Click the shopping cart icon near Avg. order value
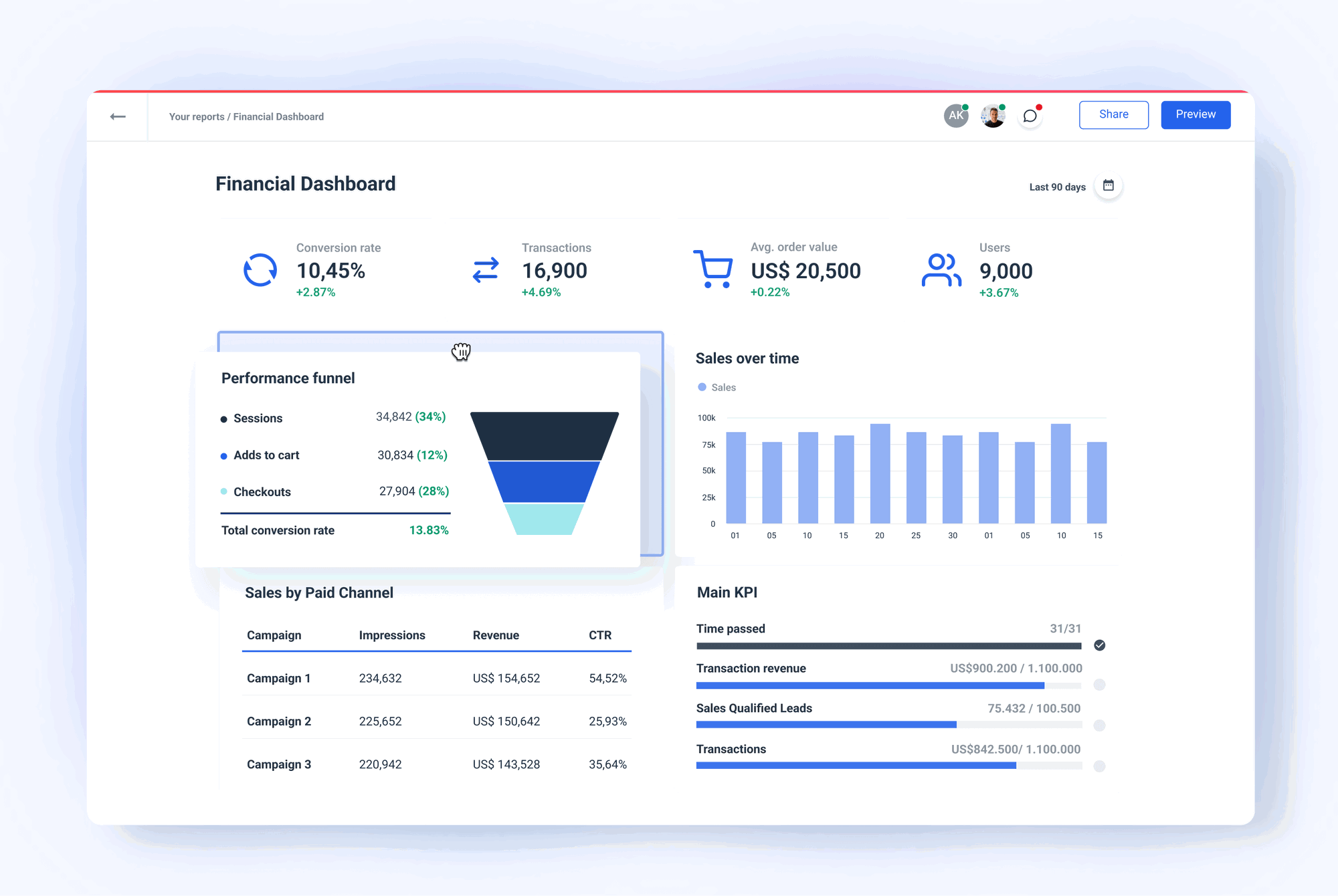The height and width of the screenshot is (896, 1338). click(713, 270)
